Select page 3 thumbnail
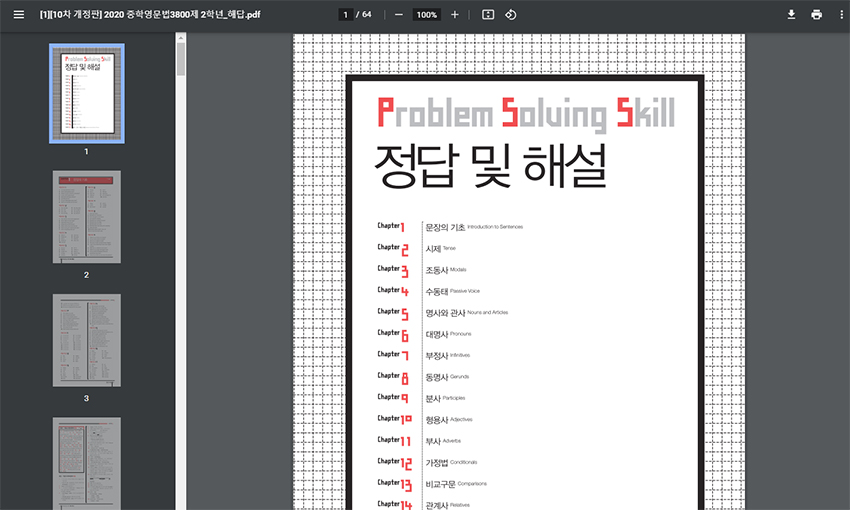The height and width of the screenshot is (510, 850). pos(87,340)
